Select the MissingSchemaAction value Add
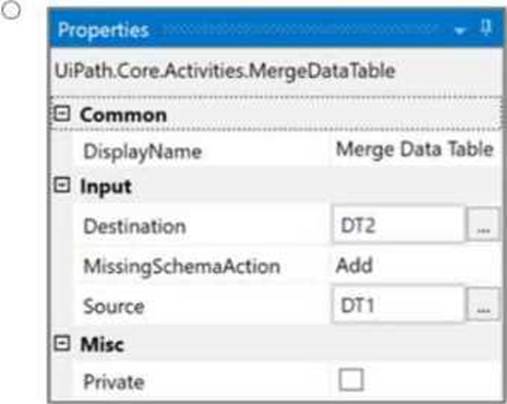507x404 pixels. click(354, 266)
